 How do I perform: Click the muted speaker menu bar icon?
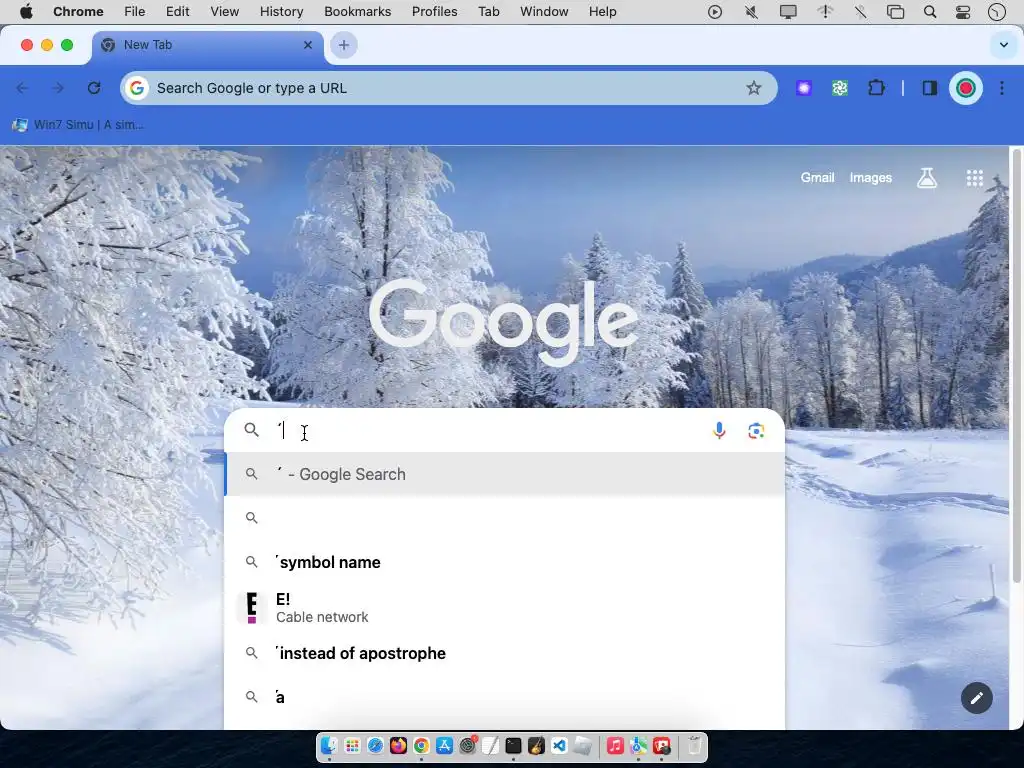pos(751,12)
